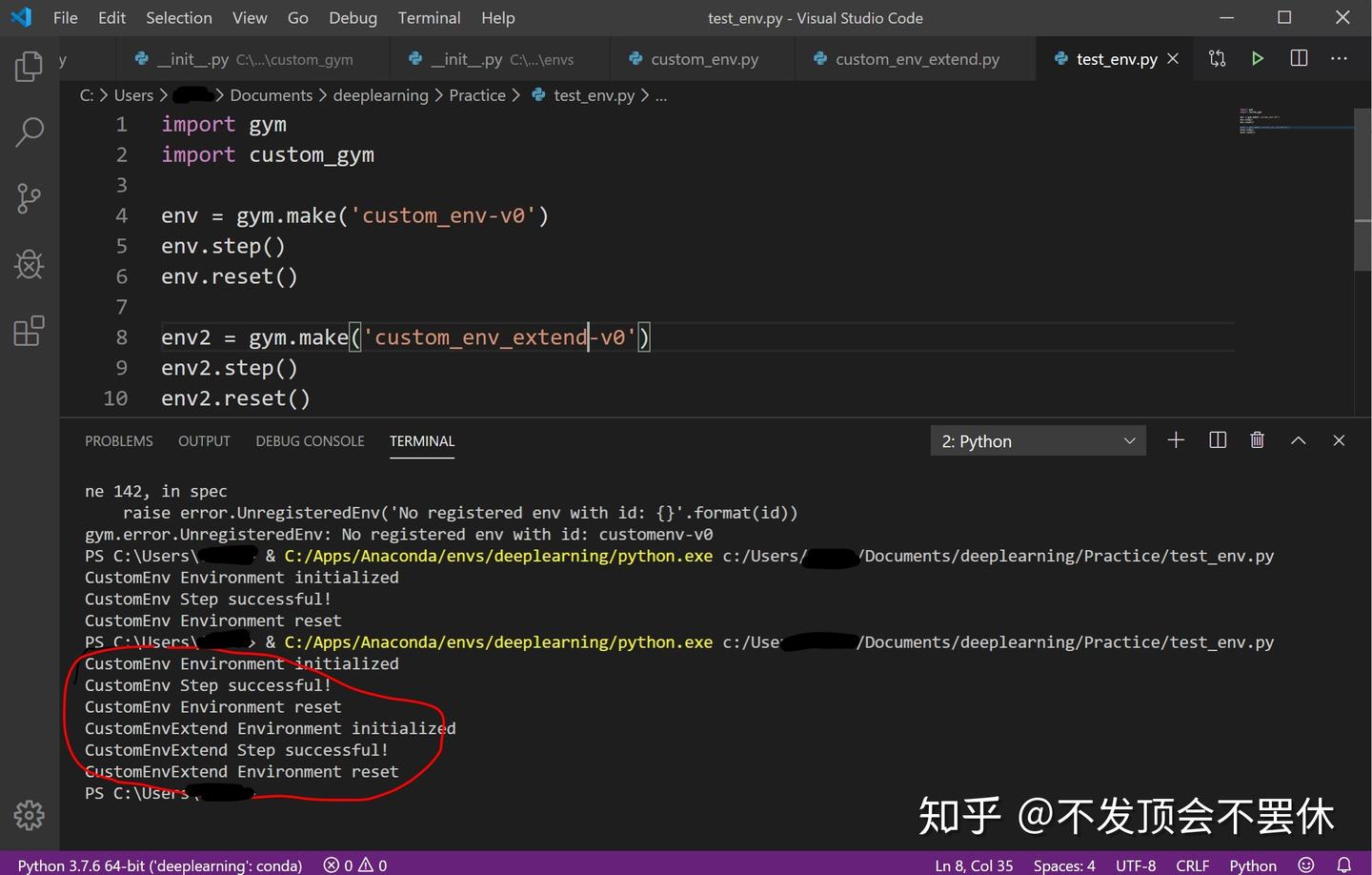This screenshot has width=1372, height=875.
Task: Open the 2: Python terminal selector
Action: pyautogui.click(x=1037, y=440)
